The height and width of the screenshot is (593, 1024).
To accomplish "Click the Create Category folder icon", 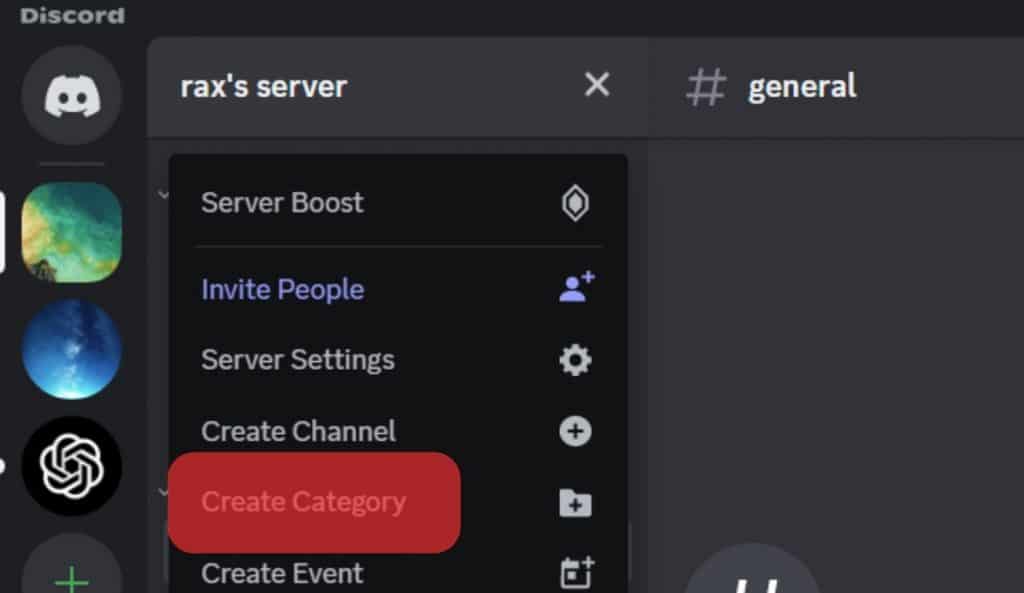I will (x=575, y=503).
